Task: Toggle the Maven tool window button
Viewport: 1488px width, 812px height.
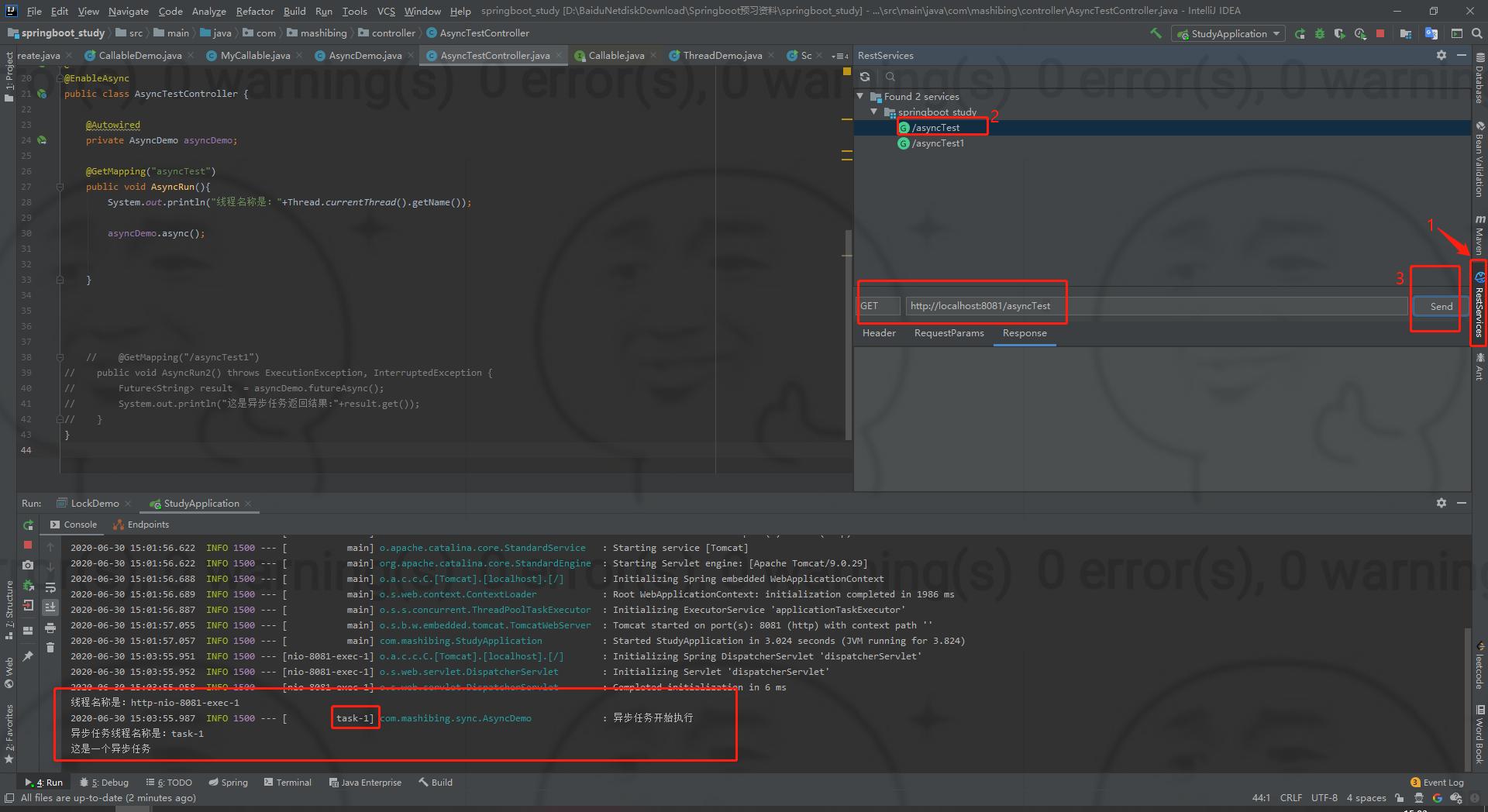Action: point(1479,235)
